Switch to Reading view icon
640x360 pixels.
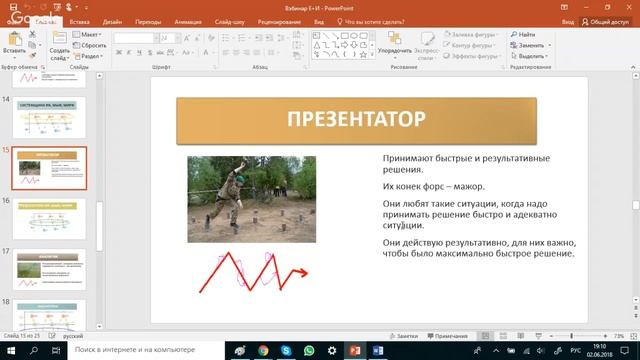pyautogui.click(x=521, y=336)
